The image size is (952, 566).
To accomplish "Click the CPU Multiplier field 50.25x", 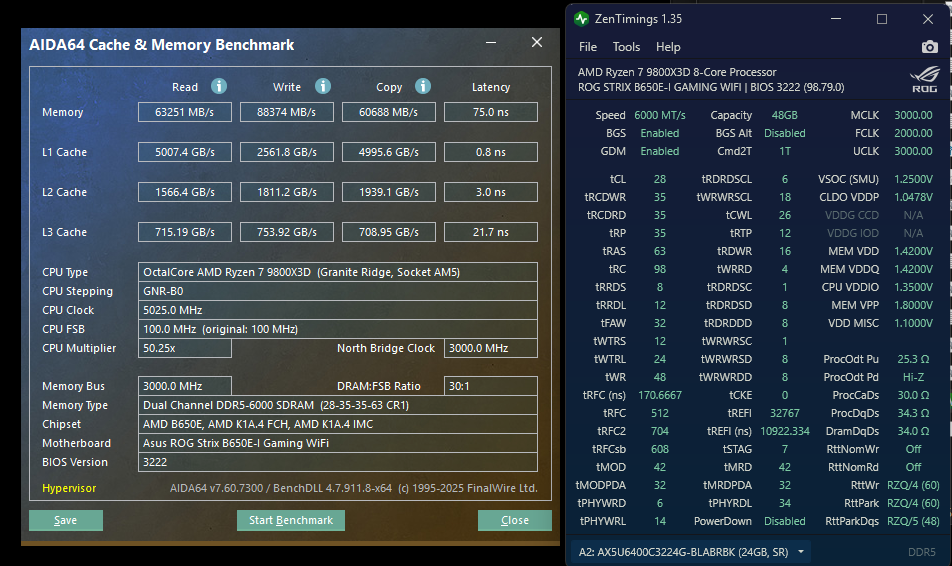I will (x=185, y=348).
